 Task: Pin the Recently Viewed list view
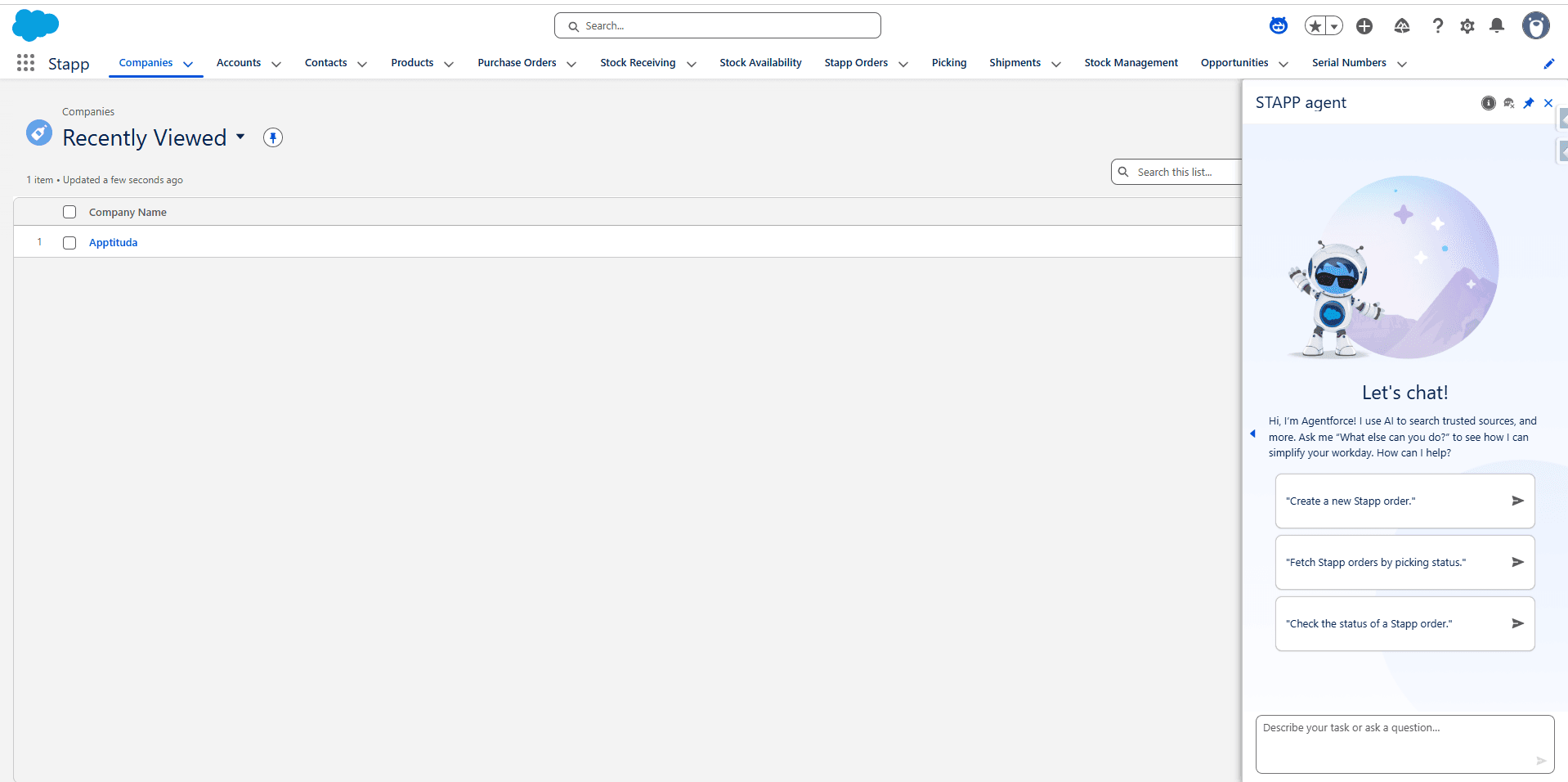point(273,137)
